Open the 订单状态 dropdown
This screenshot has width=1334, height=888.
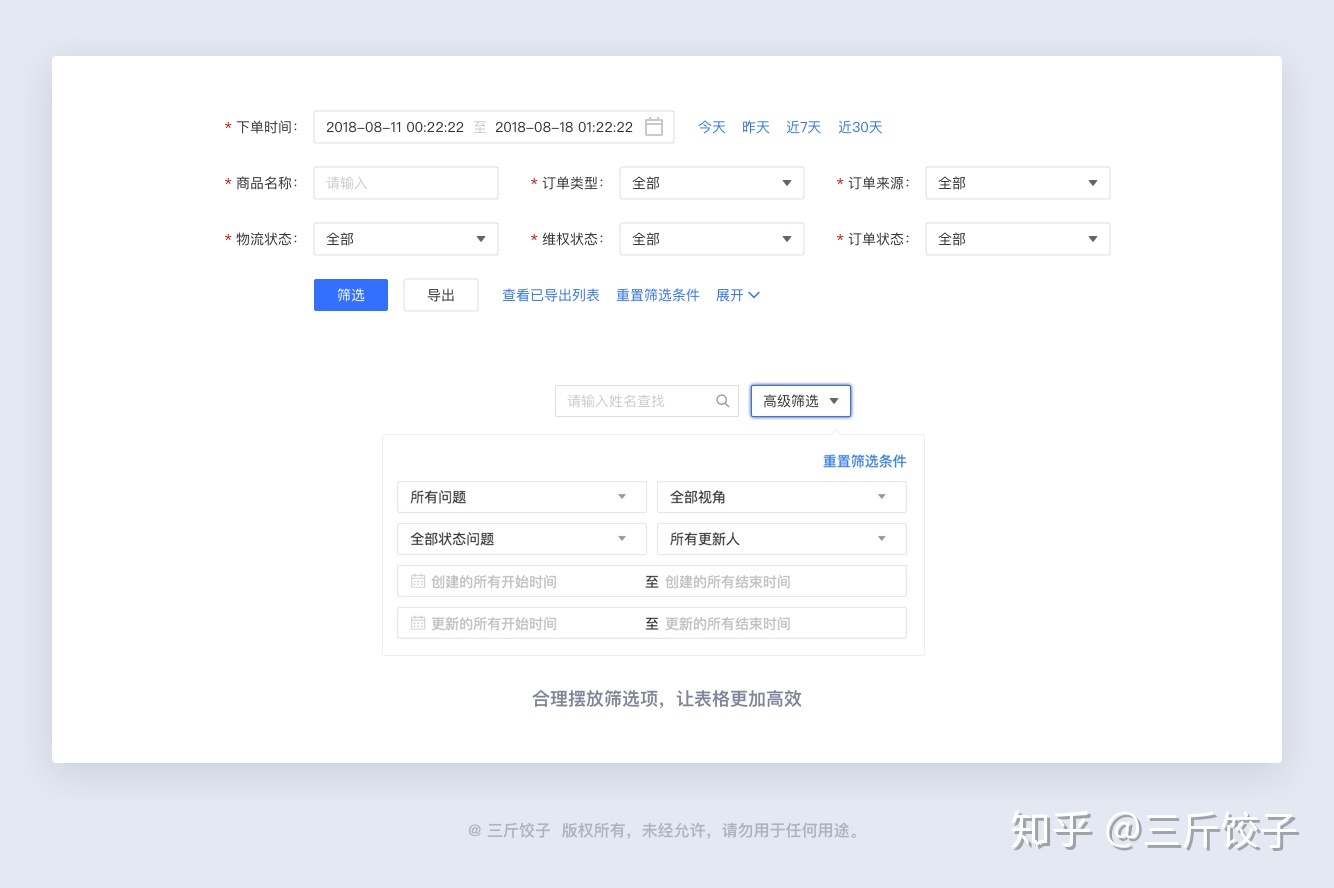(1018, 239)
